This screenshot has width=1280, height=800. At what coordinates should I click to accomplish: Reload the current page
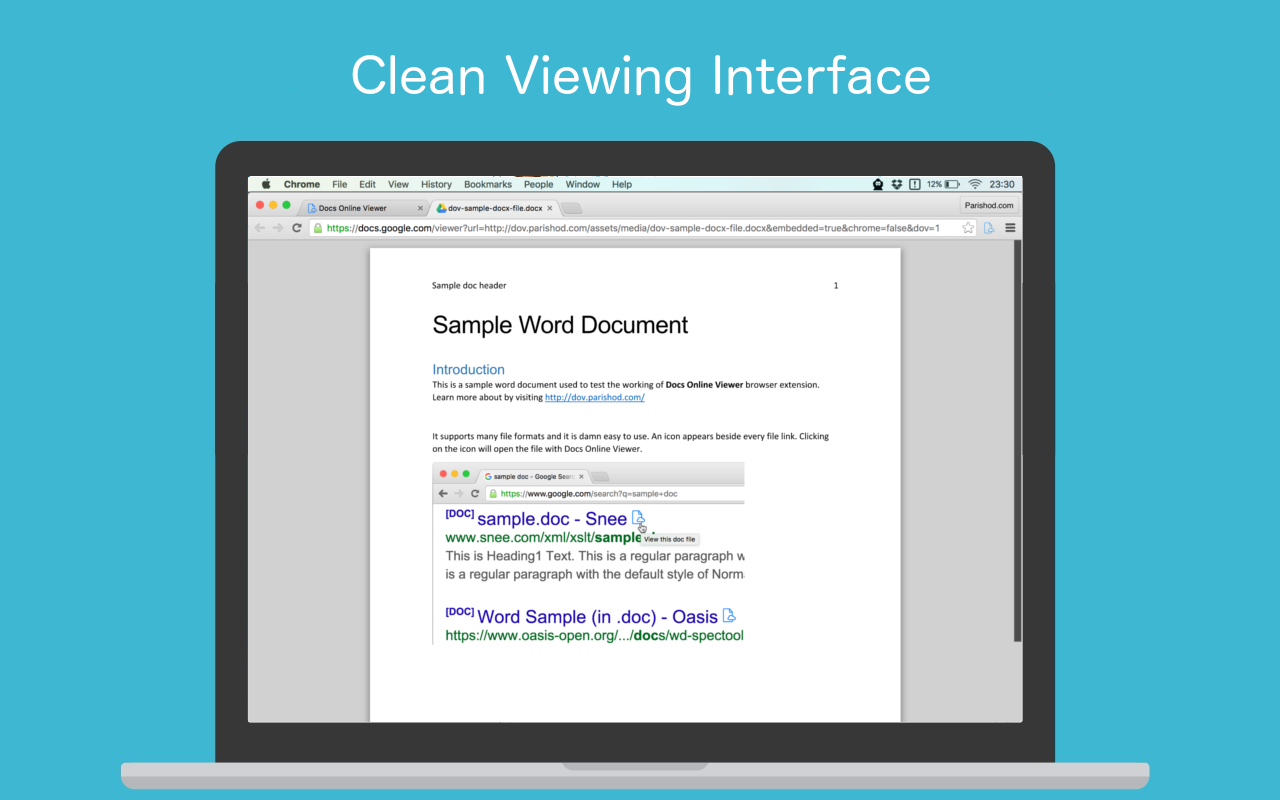point(296,228)
